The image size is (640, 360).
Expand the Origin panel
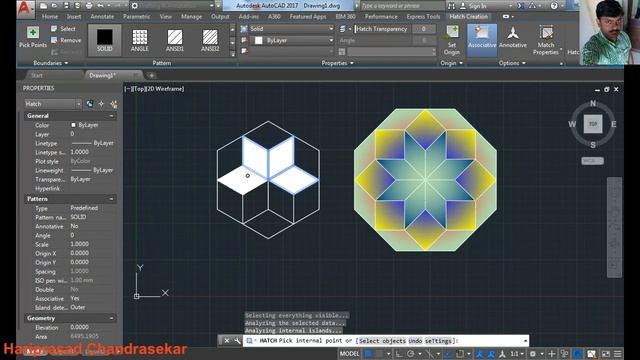[451, 63]
